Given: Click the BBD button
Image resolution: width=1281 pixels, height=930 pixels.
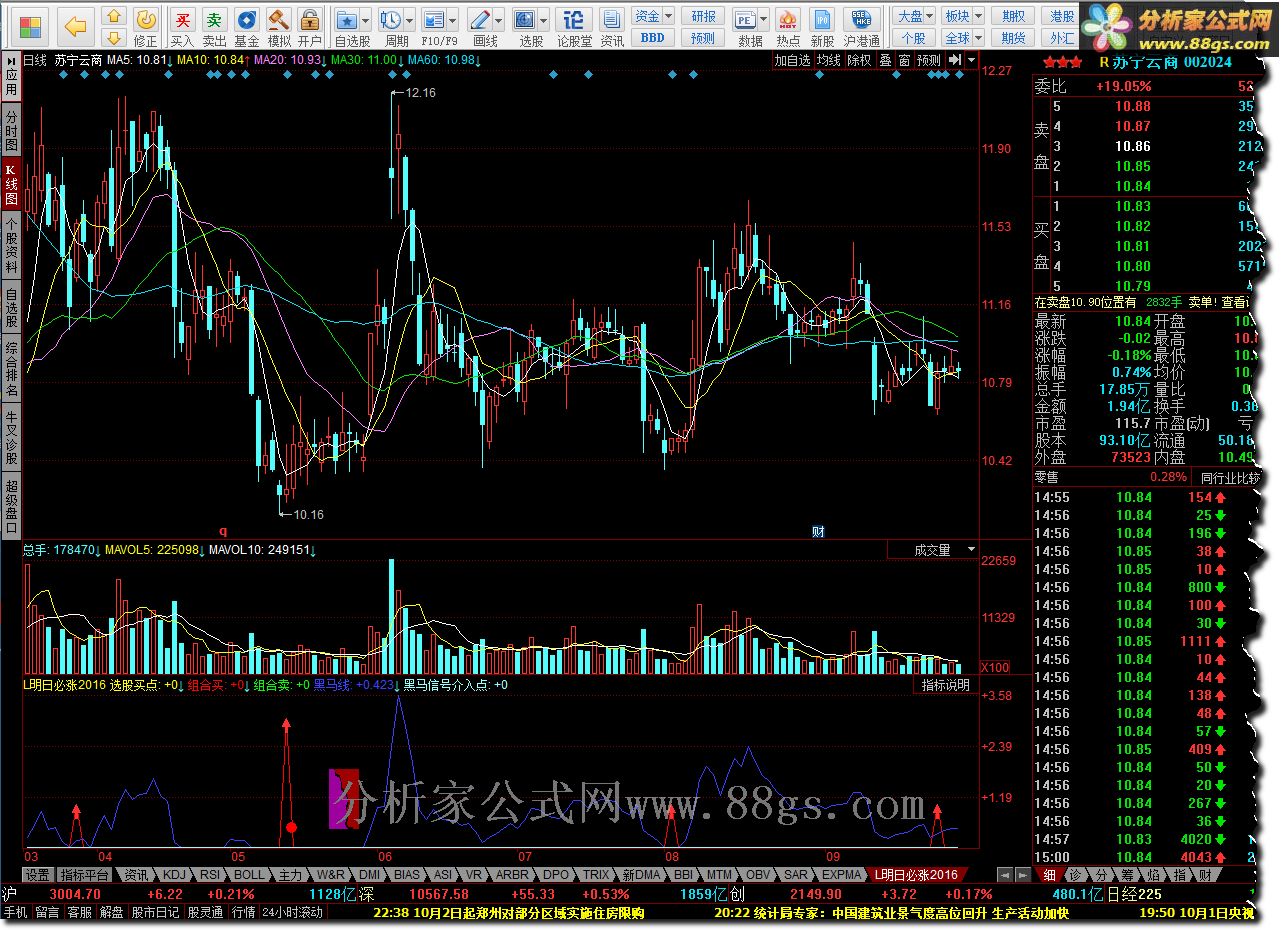Looking at the screenshot, I should point(652,37).
